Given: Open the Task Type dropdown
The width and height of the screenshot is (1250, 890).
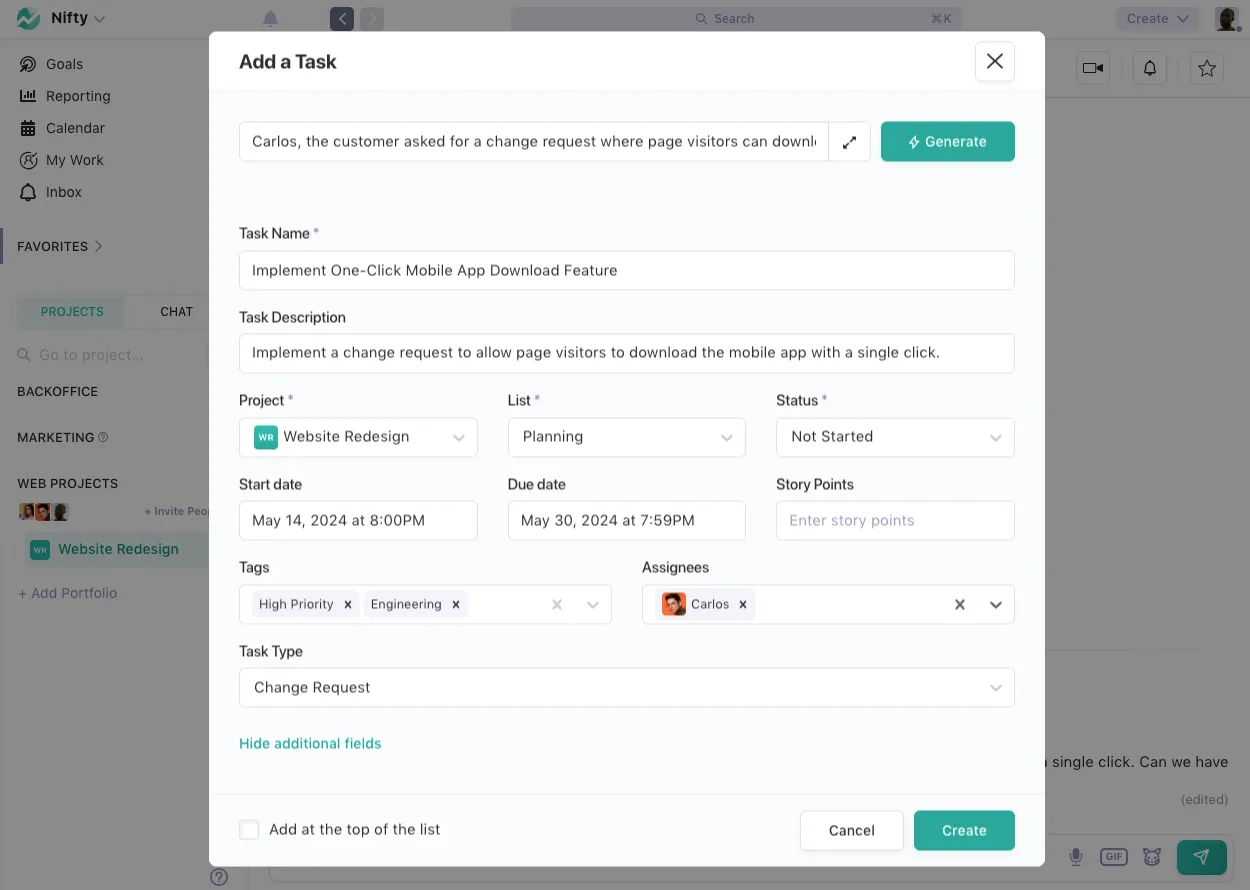Looking at the screenshot, I should click(626, 687).
